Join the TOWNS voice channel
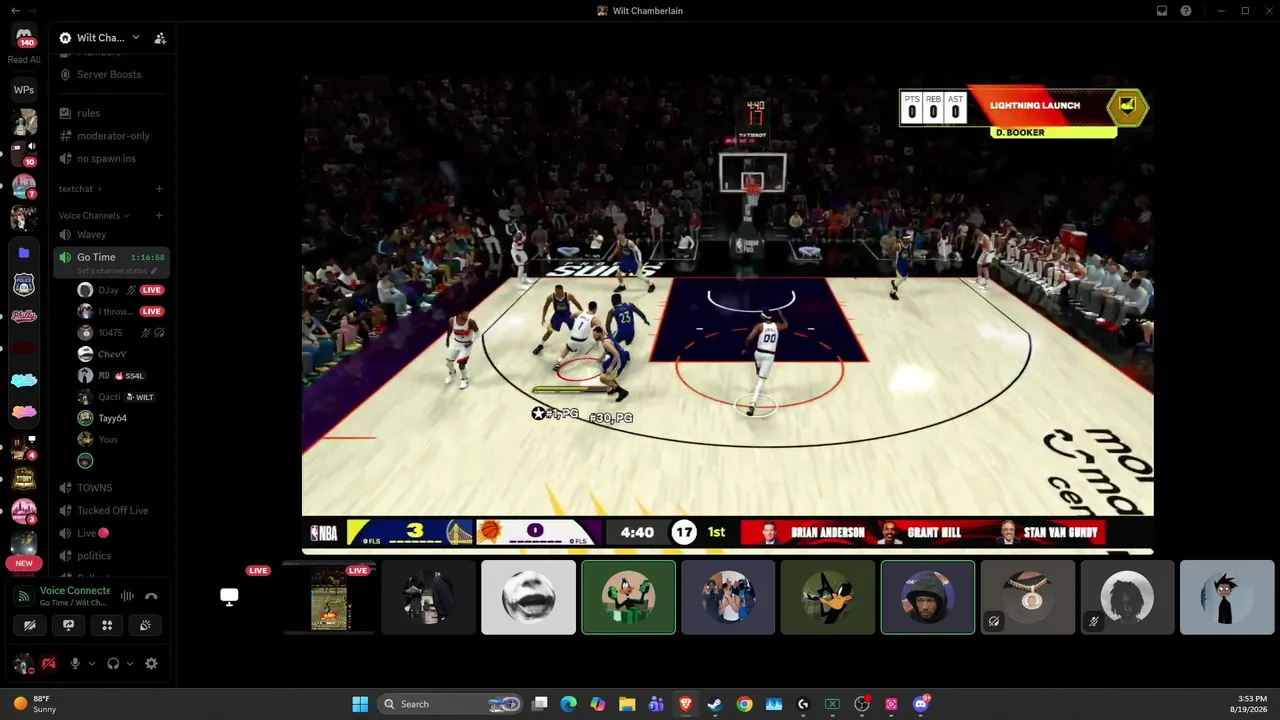This screenshot has width=1280, height=720. pos(94,488)
